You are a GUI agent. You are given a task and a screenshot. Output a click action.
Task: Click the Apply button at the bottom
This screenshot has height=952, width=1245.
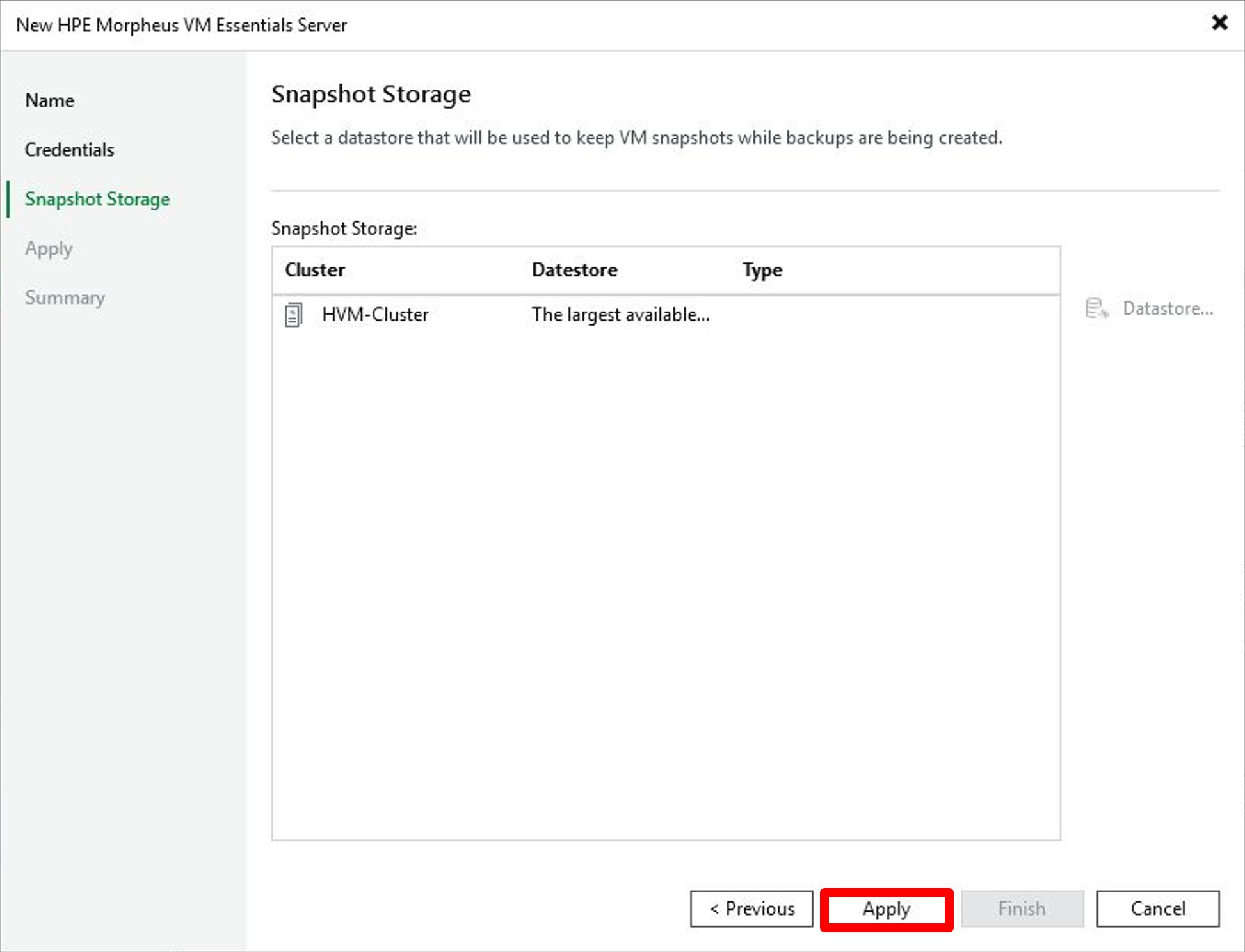[887, 908]
